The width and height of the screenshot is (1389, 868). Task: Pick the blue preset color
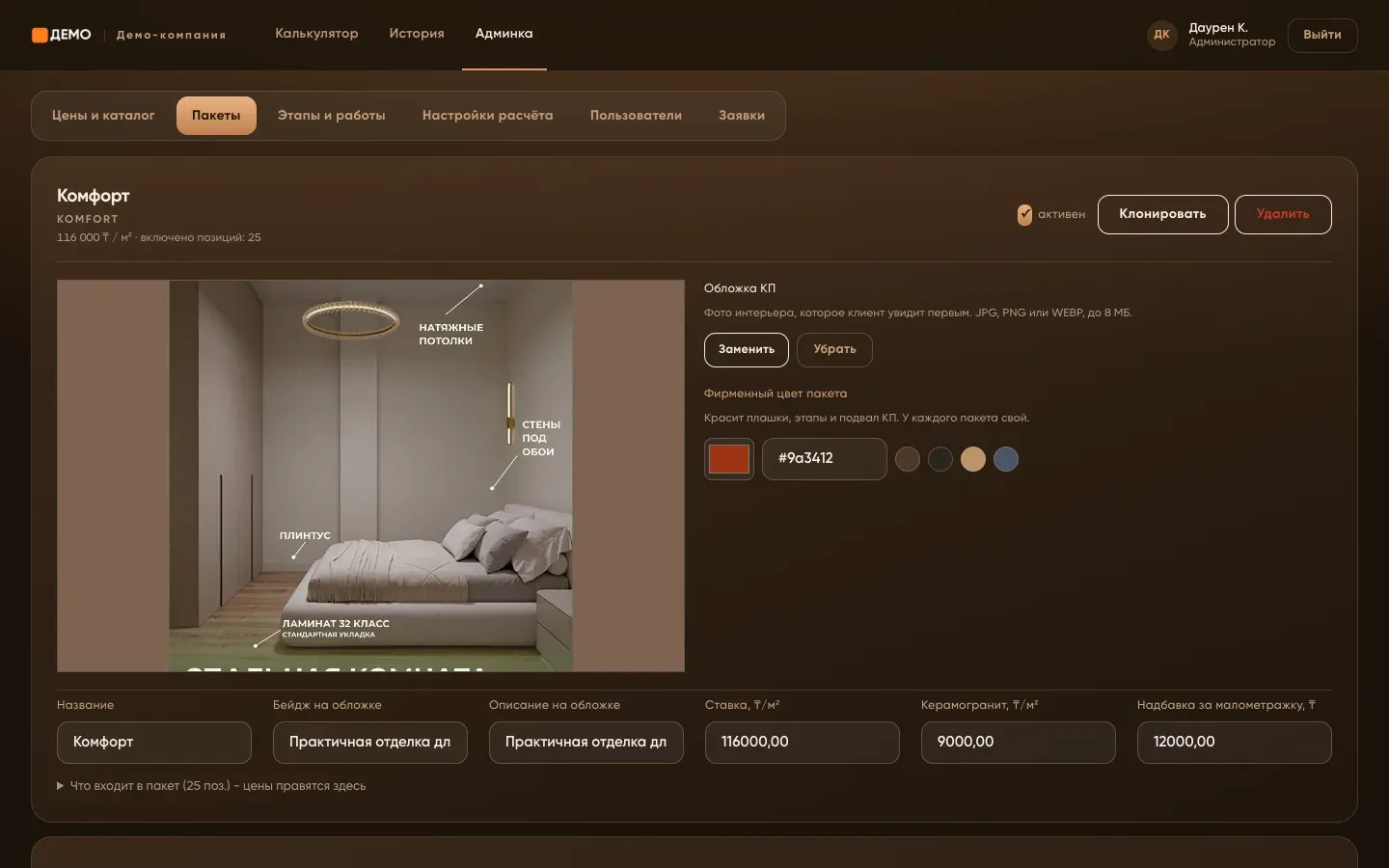point(1006,459)
